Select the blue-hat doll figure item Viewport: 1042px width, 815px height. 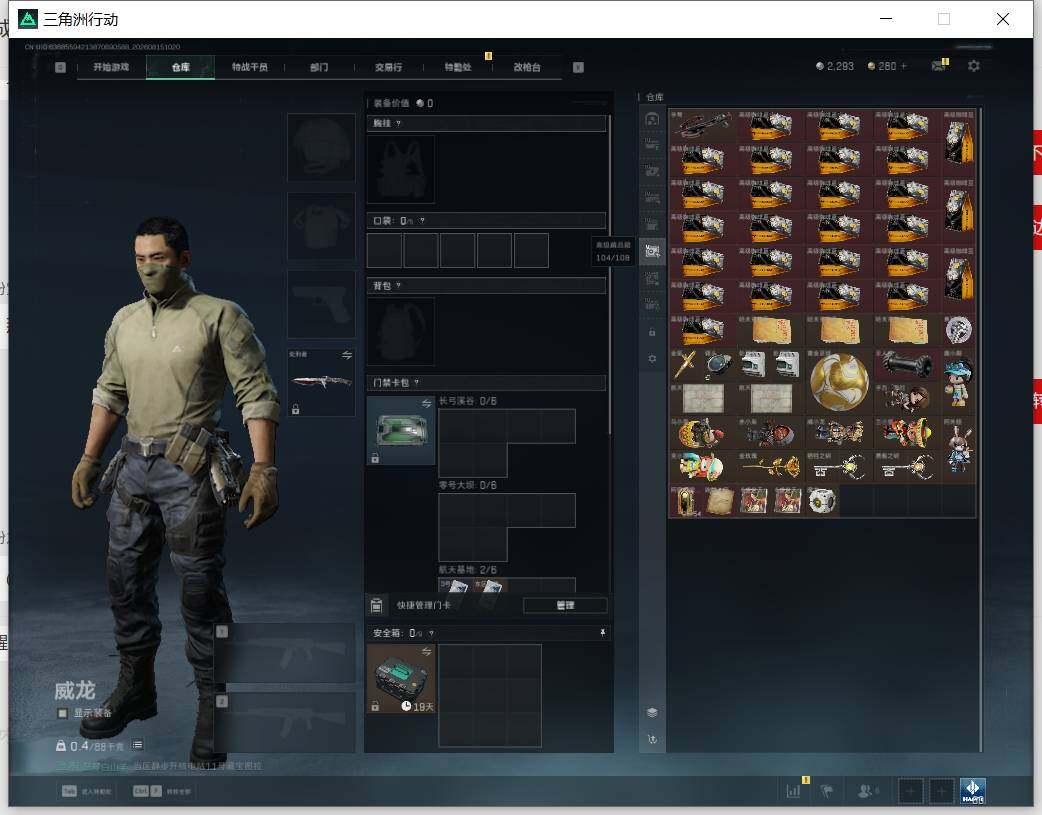tap(959, 382)
